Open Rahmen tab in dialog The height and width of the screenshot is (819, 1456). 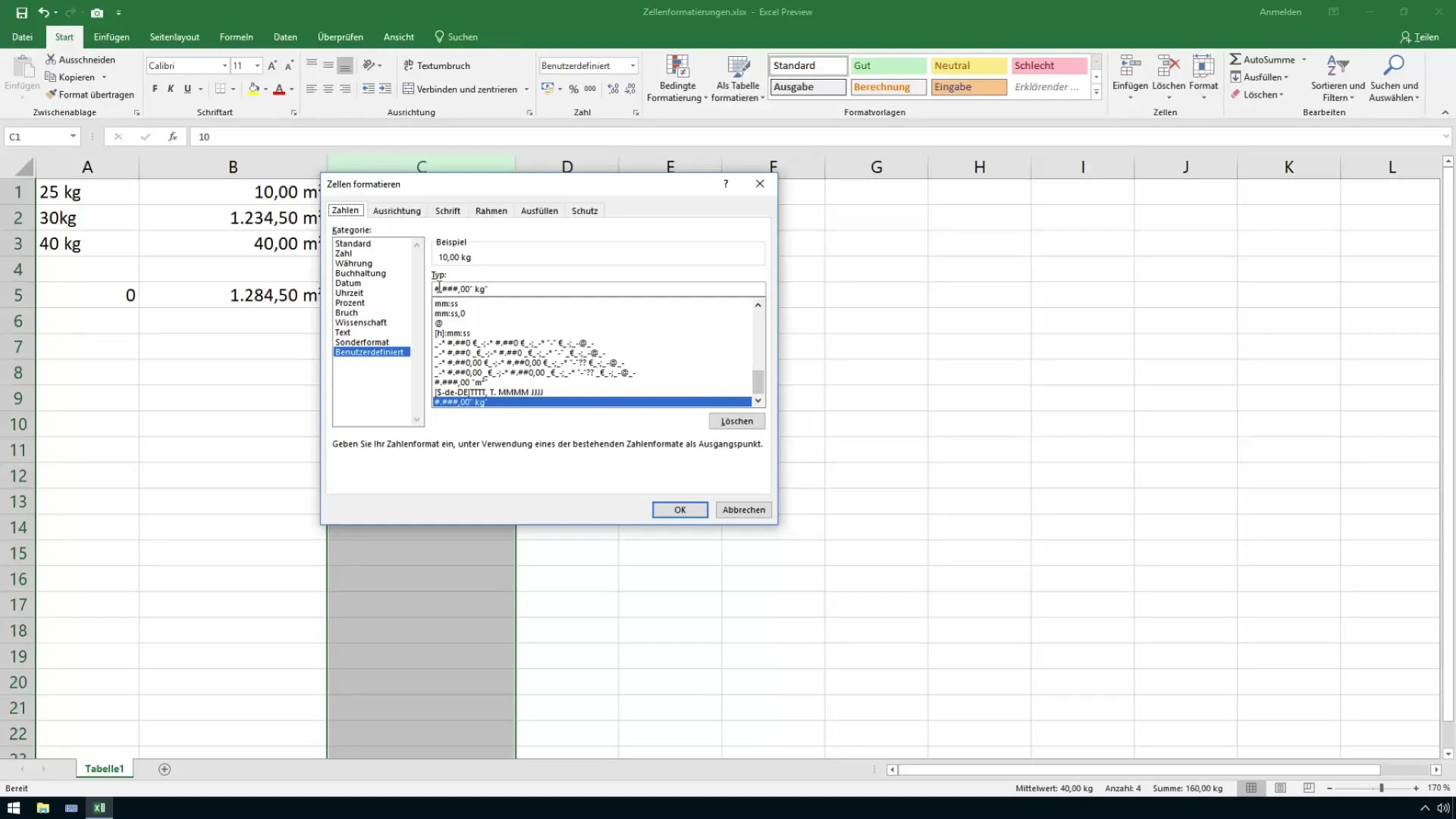491,211
